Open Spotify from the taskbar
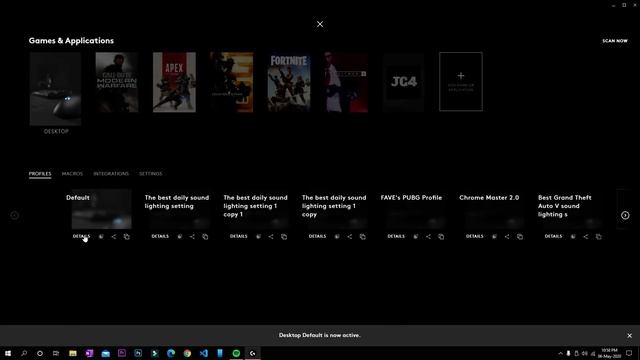The height and width of the screenshot is (360, 640). tap(236, 353)
